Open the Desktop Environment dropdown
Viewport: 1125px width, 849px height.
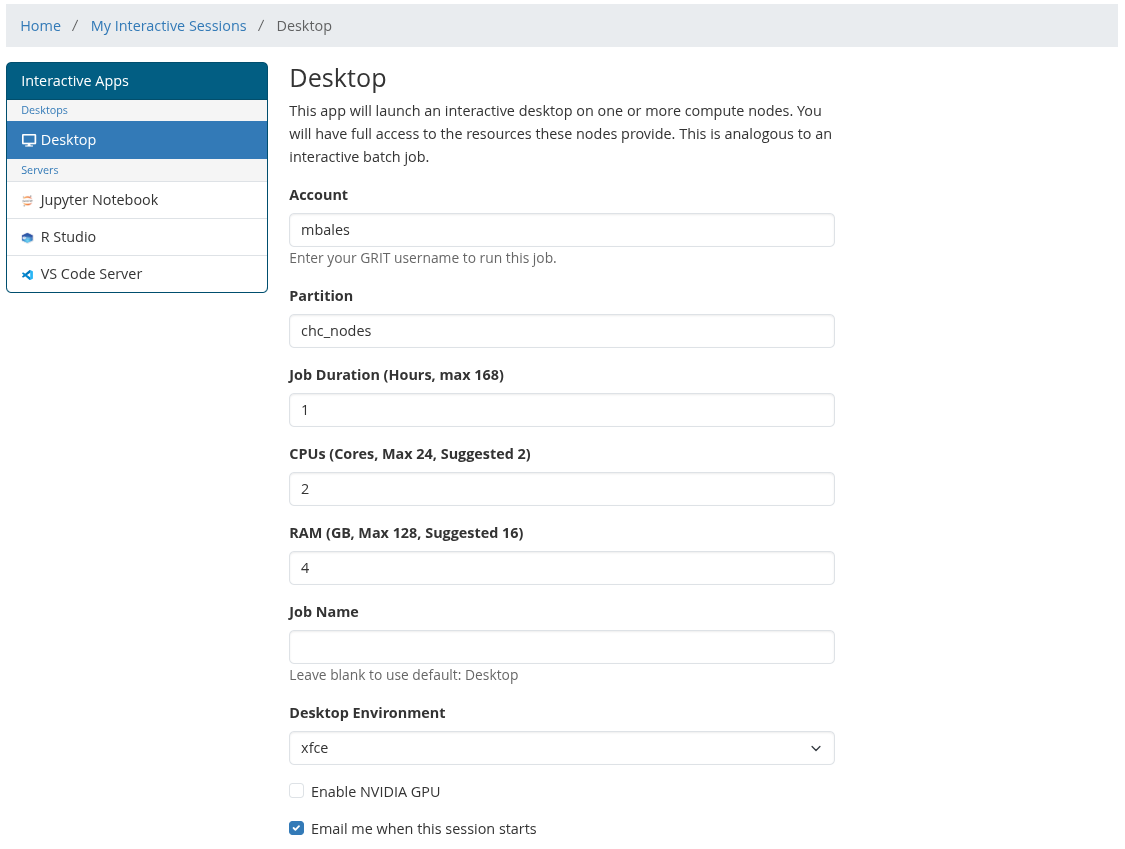point(561,748)
